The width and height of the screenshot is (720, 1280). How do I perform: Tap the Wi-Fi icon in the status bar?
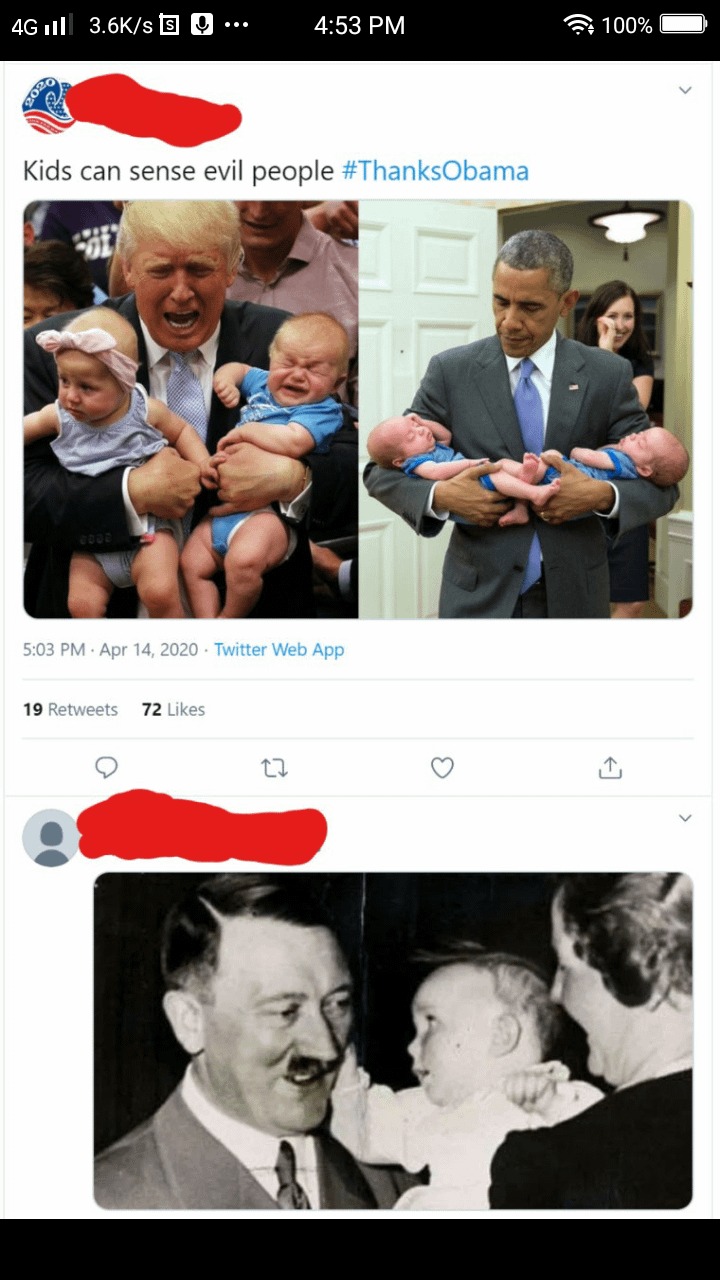coord(578,25)
